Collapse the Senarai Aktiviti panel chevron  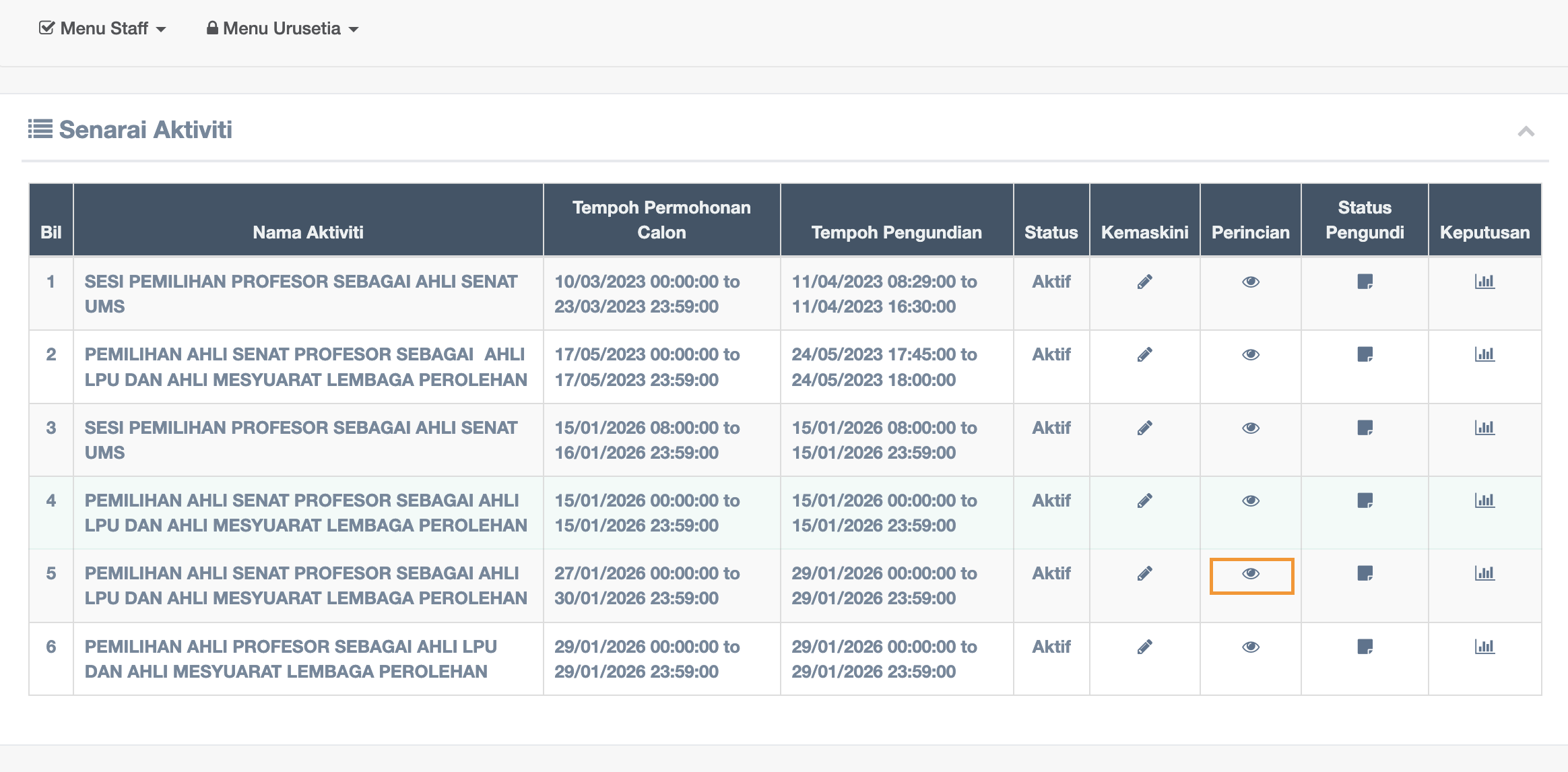[1526, 131]
